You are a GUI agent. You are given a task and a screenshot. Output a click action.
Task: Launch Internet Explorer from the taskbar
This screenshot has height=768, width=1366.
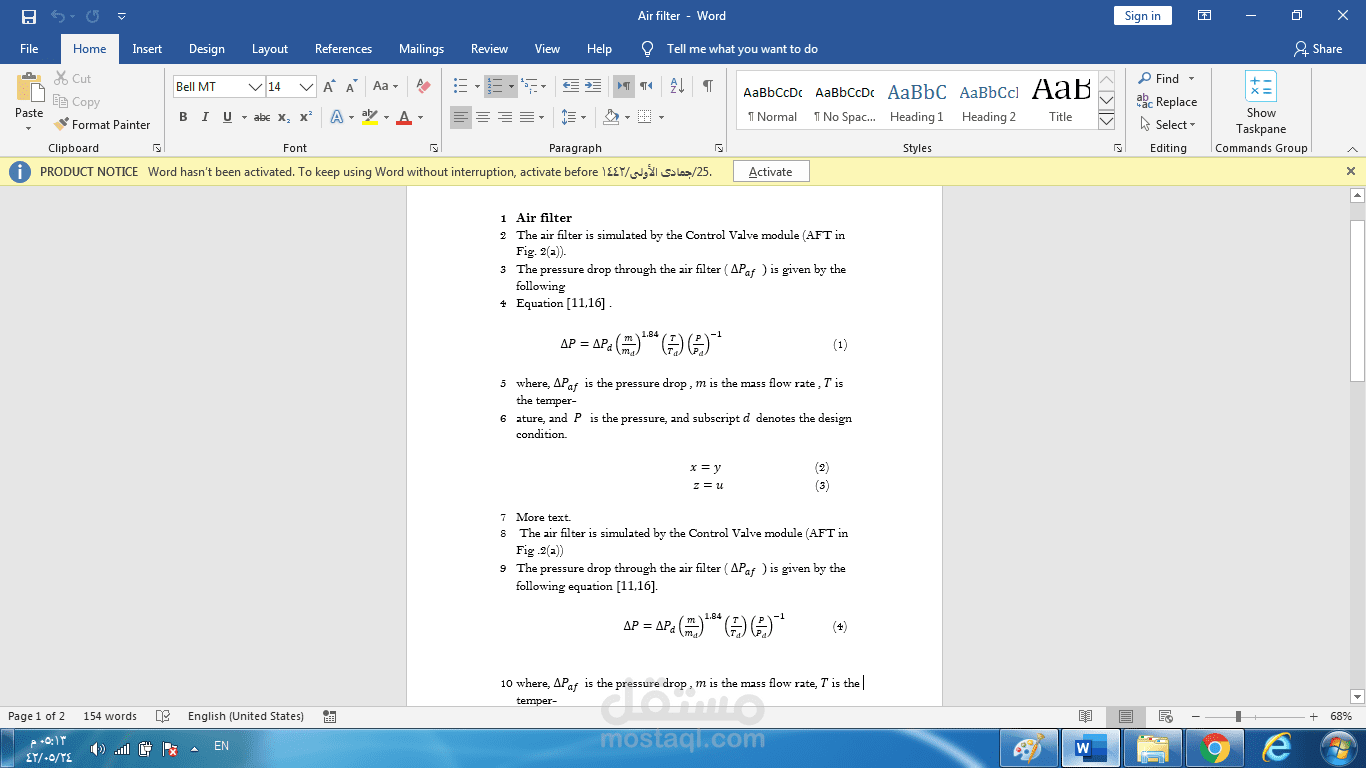(x=1277, y=748)
